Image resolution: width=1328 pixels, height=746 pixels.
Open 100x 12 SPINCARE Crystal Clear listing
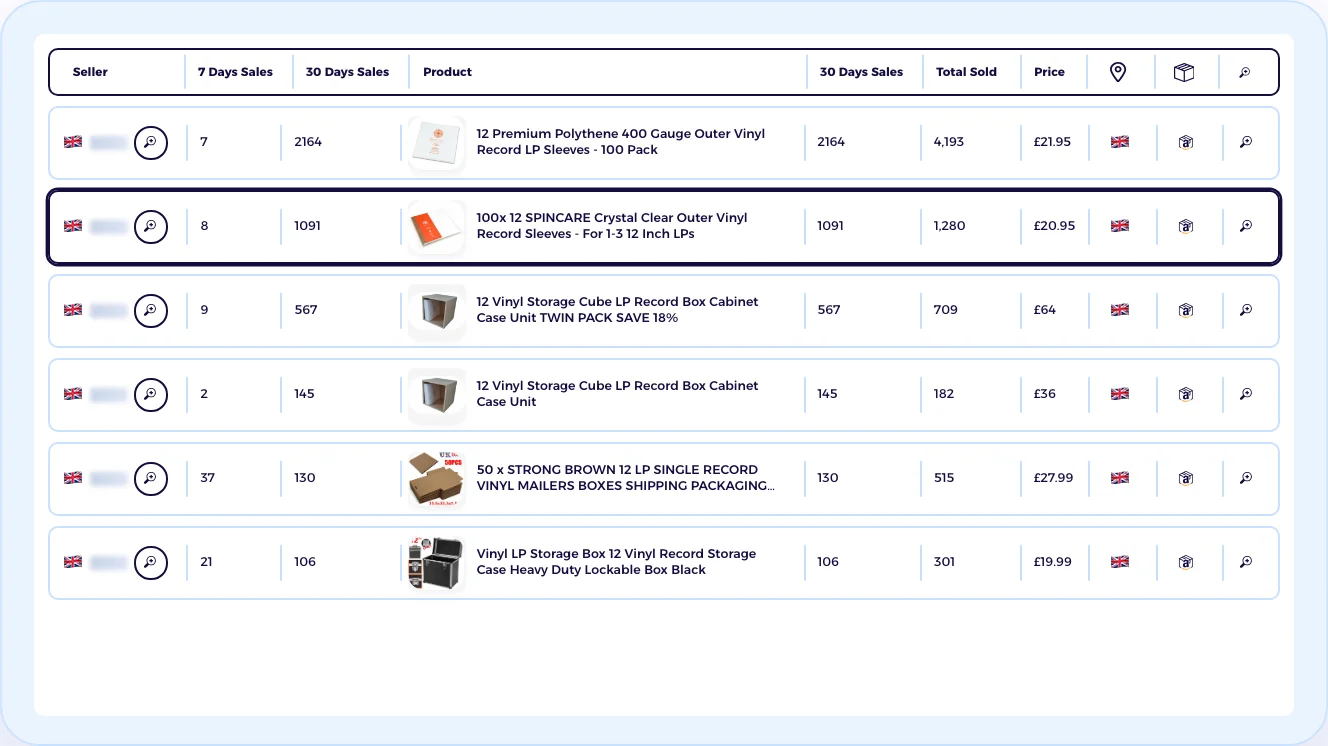coord(612,226)
